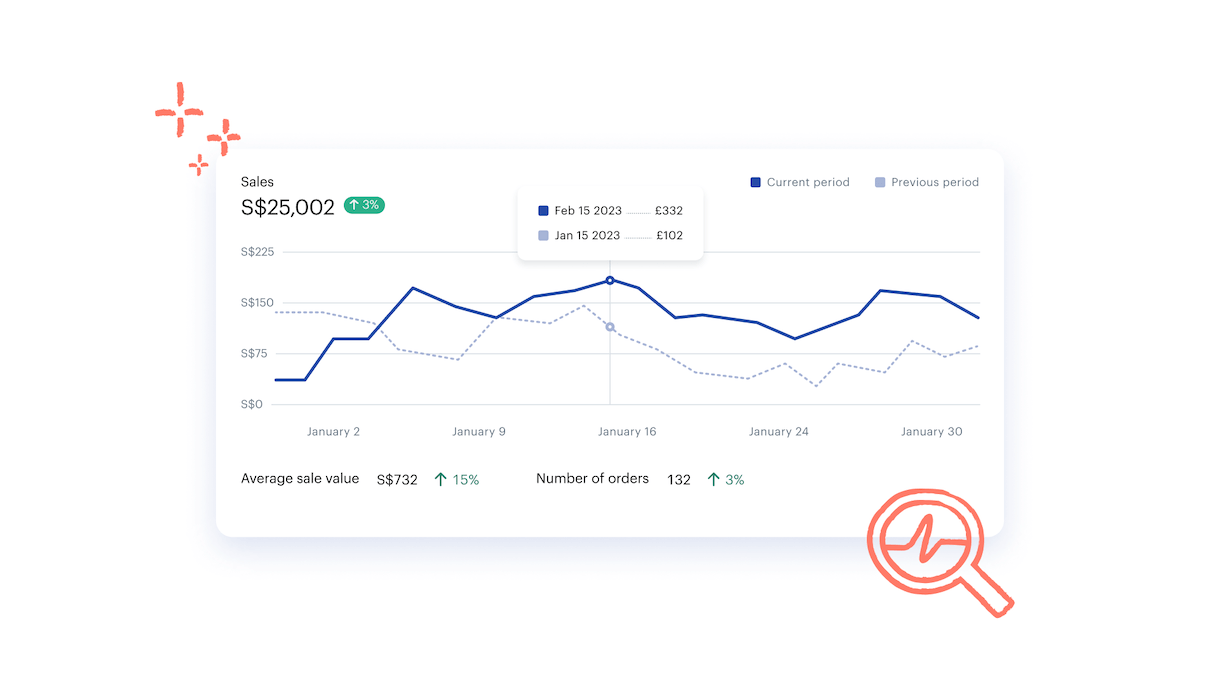Click the Average sale value label
Viewport: 1220px width, 686px height.
[x=300, y=479]
